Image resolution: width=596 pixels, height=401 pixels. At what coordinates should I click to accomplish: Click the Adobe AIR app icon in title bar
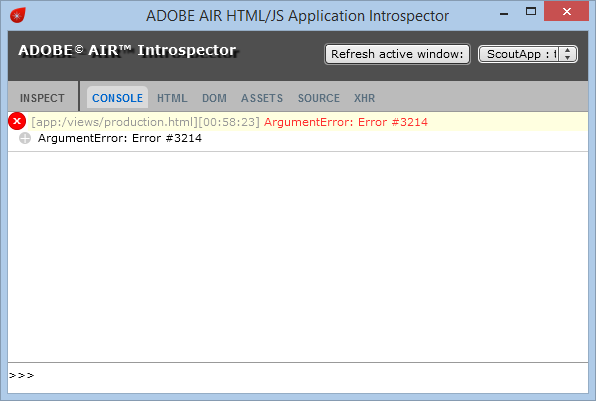point(18,15)
